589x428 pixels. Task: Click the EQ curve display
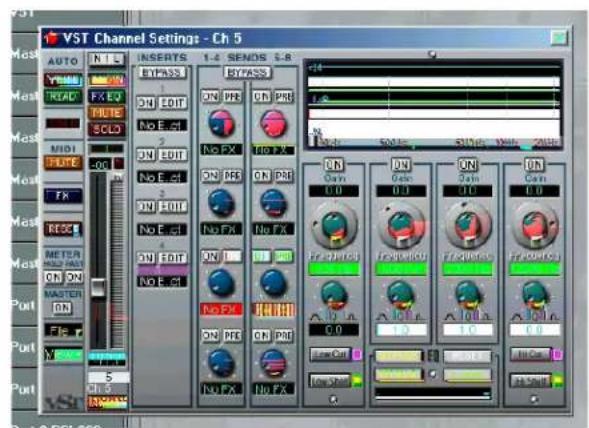434,105
